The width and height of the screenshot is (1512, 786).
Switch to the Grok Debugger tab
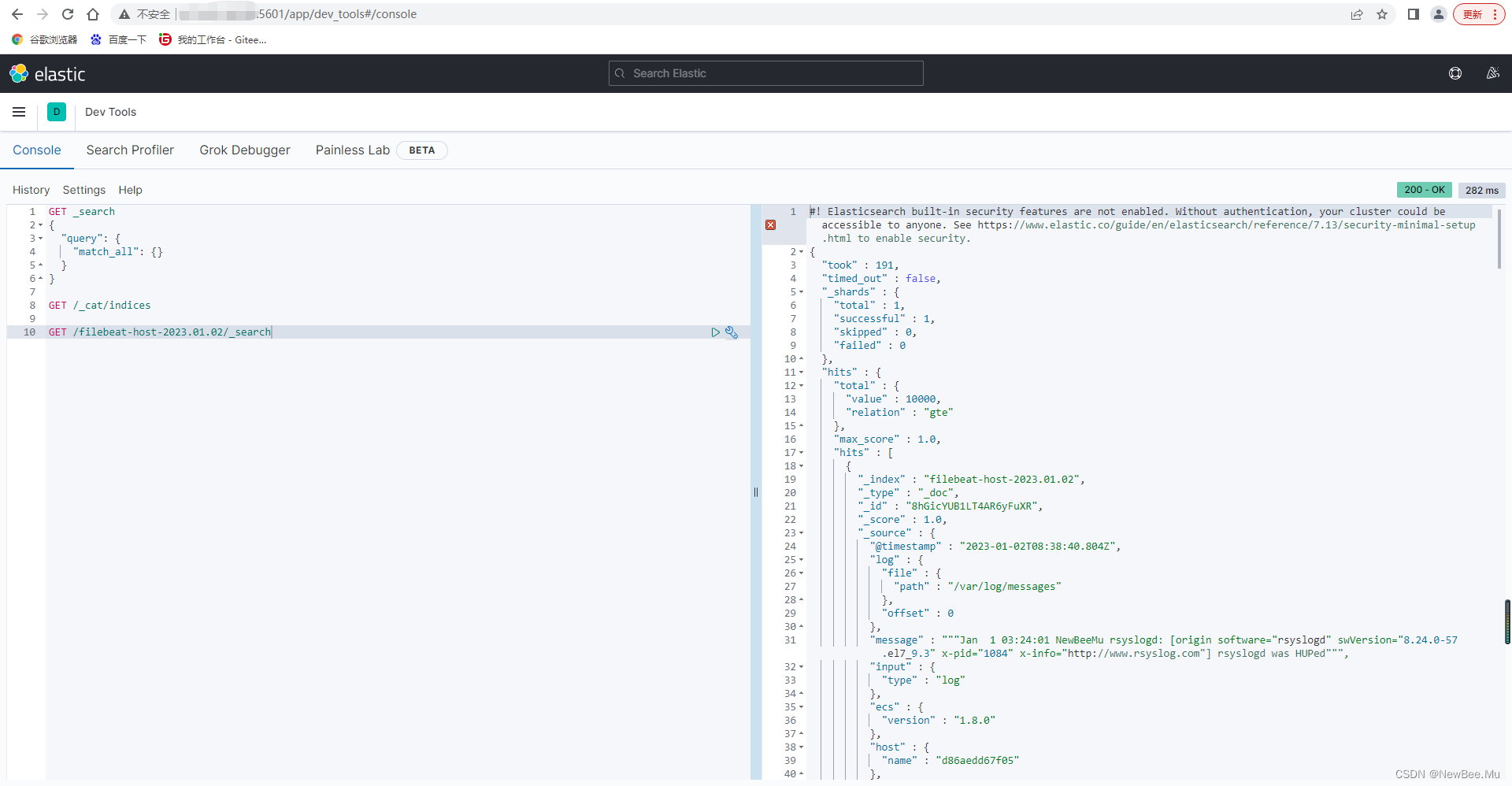[245, 150]
